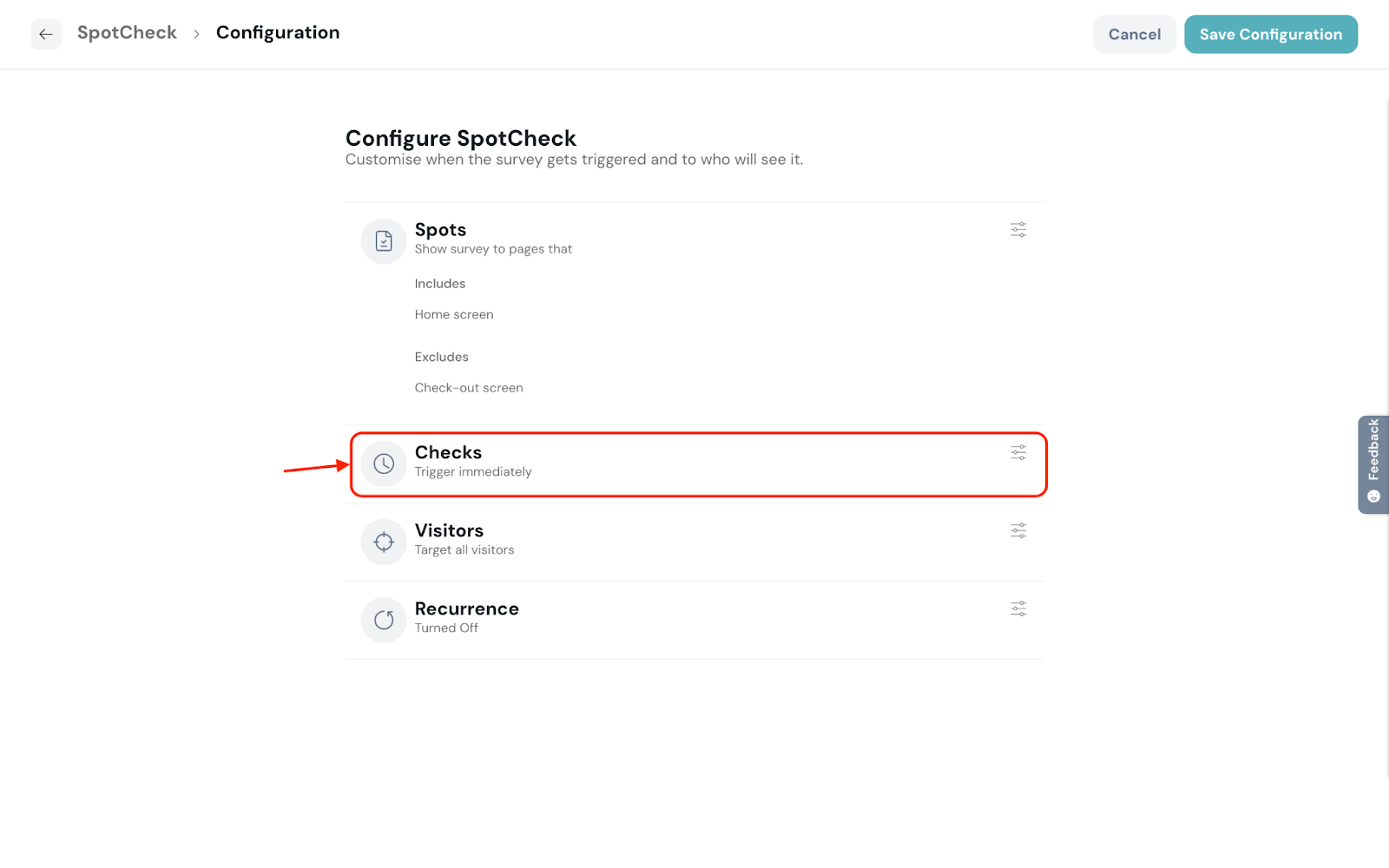Screen dimensions: 1389x868
Task: Open Recurrence settings via sliders icon
Action: 1018,608
